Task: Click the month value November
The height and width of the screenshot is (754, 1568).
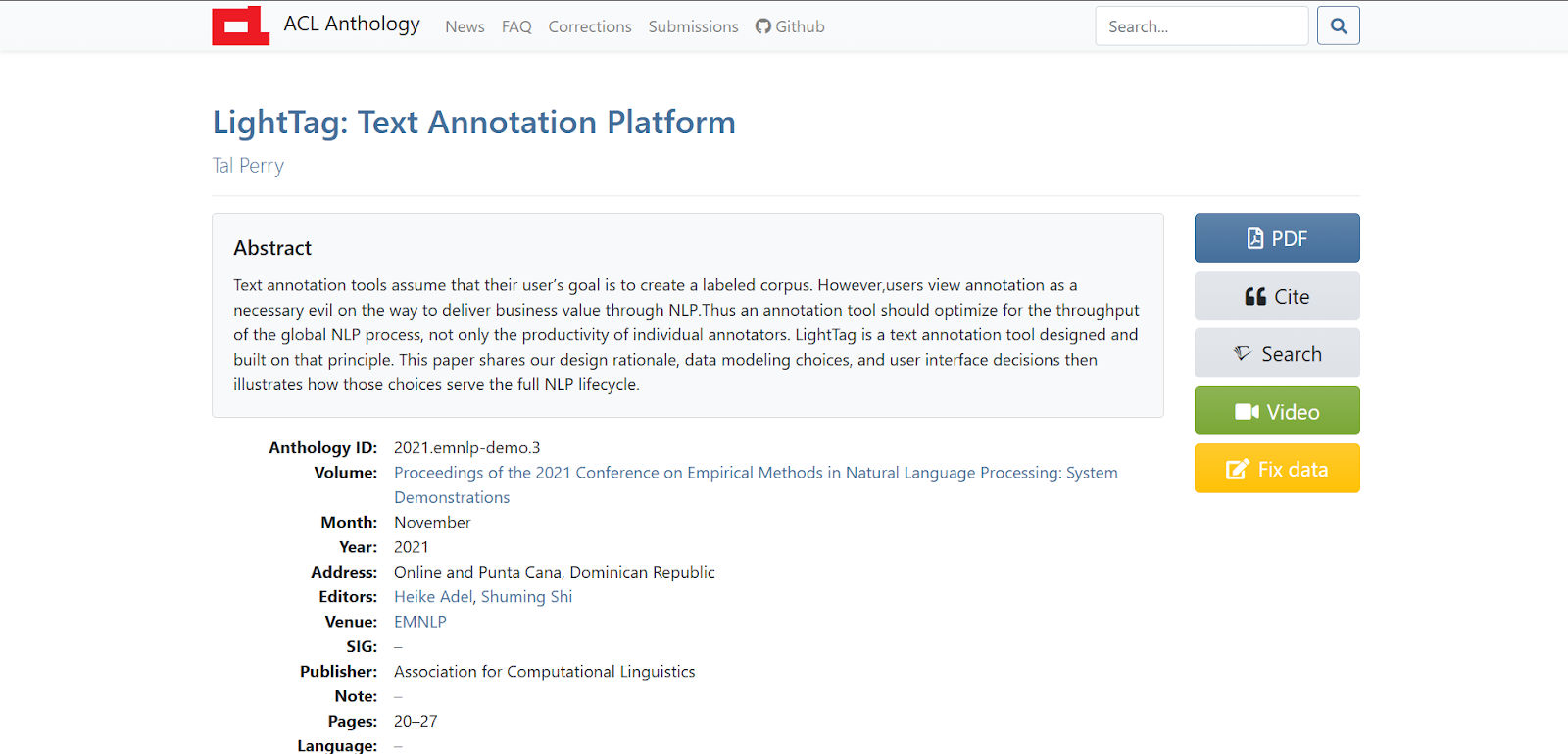Action: coord(432,522)
